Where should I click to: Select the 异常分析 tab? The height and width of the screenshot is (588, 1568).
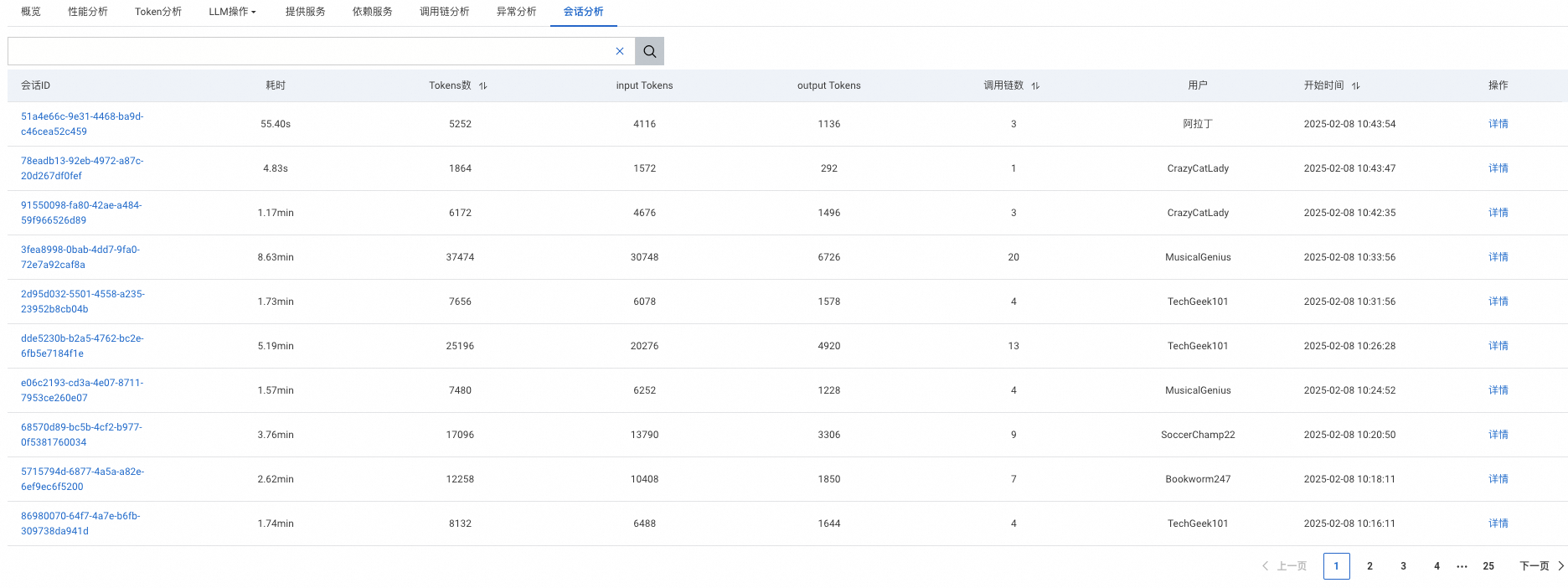516,12
